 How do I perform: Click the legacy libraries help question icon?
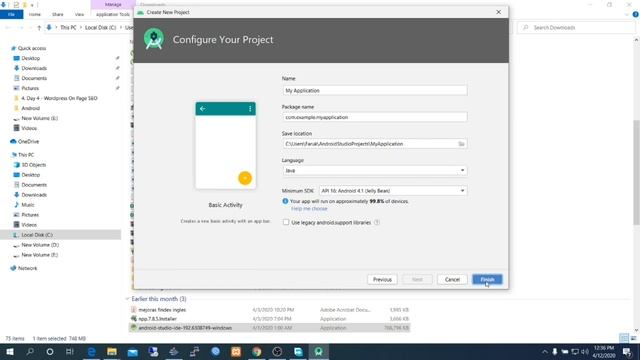click(x=377, y=222)
